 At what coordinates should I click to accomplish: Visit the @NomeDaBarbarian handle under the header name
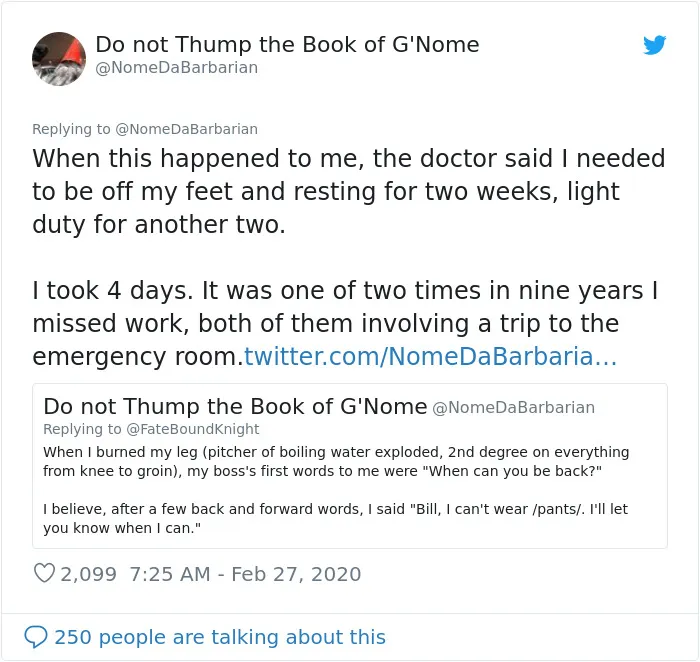pos(177,68)
